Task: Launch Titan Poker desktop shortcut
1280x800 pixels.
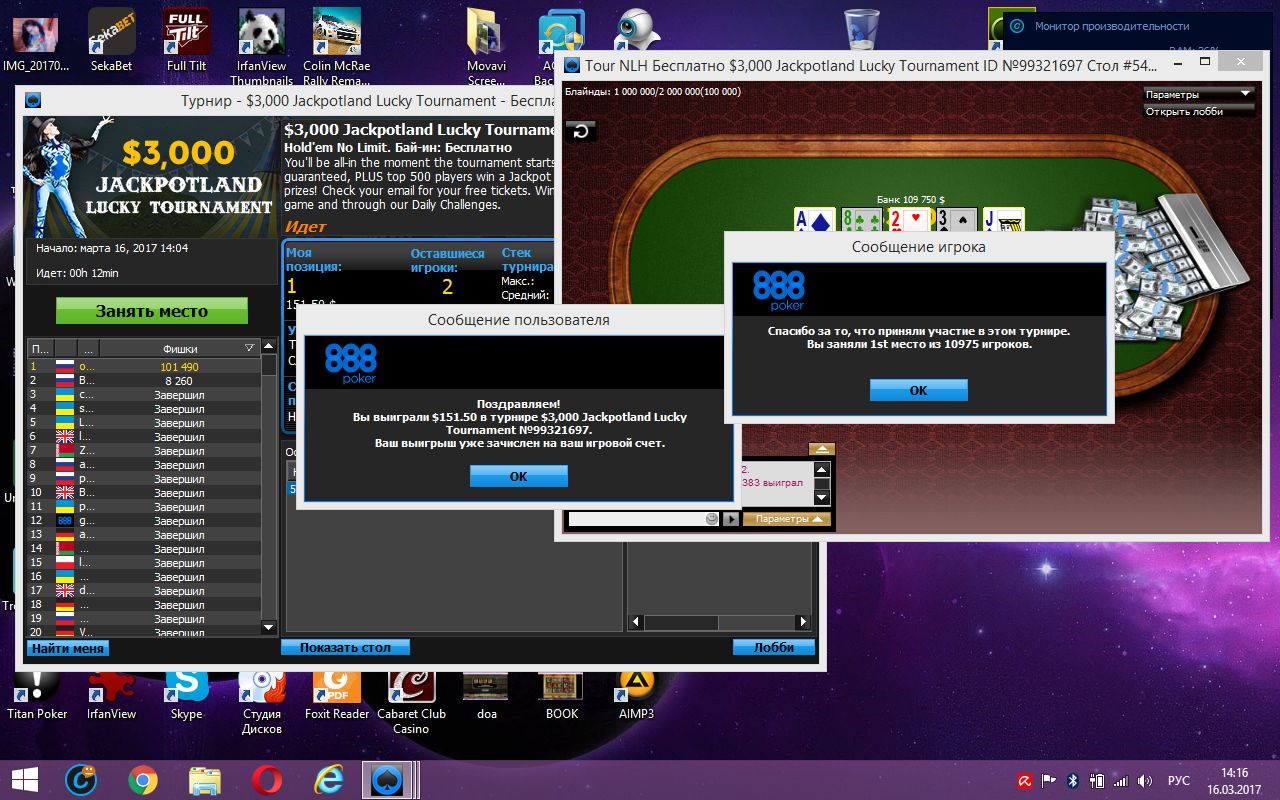Action: tap(37, 694)
